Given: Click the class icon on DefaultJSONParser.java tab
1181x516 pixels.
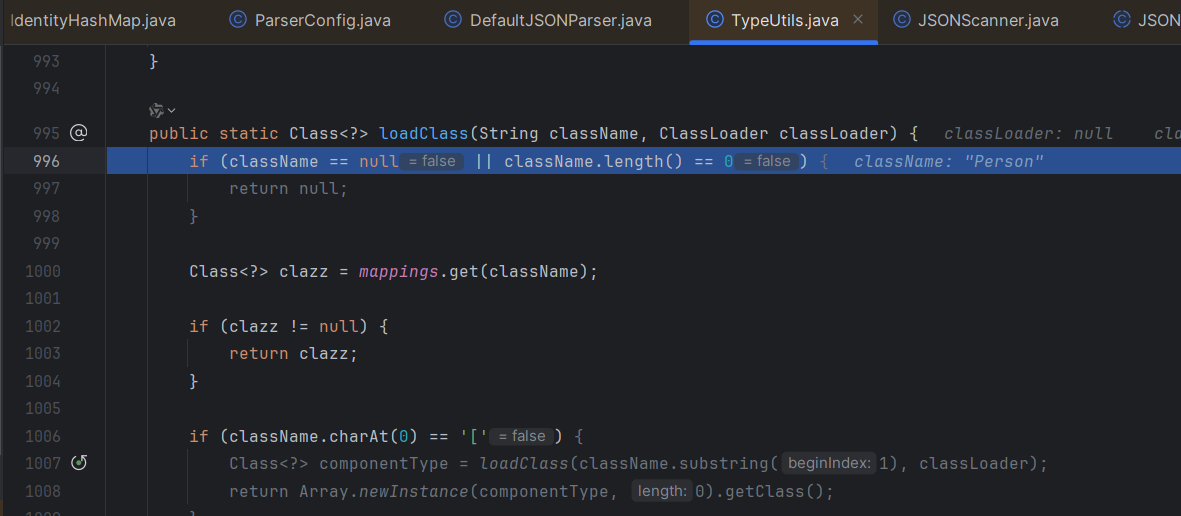Looking at the screenshot, I should (453, 20).
